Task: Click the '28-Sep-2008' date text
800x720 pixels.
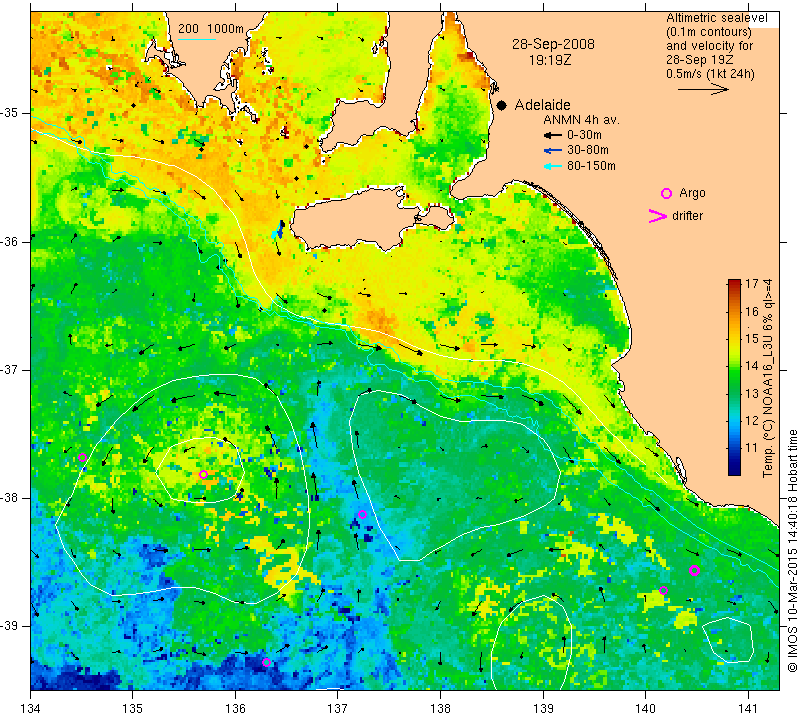Action: [x=553, y=44]
